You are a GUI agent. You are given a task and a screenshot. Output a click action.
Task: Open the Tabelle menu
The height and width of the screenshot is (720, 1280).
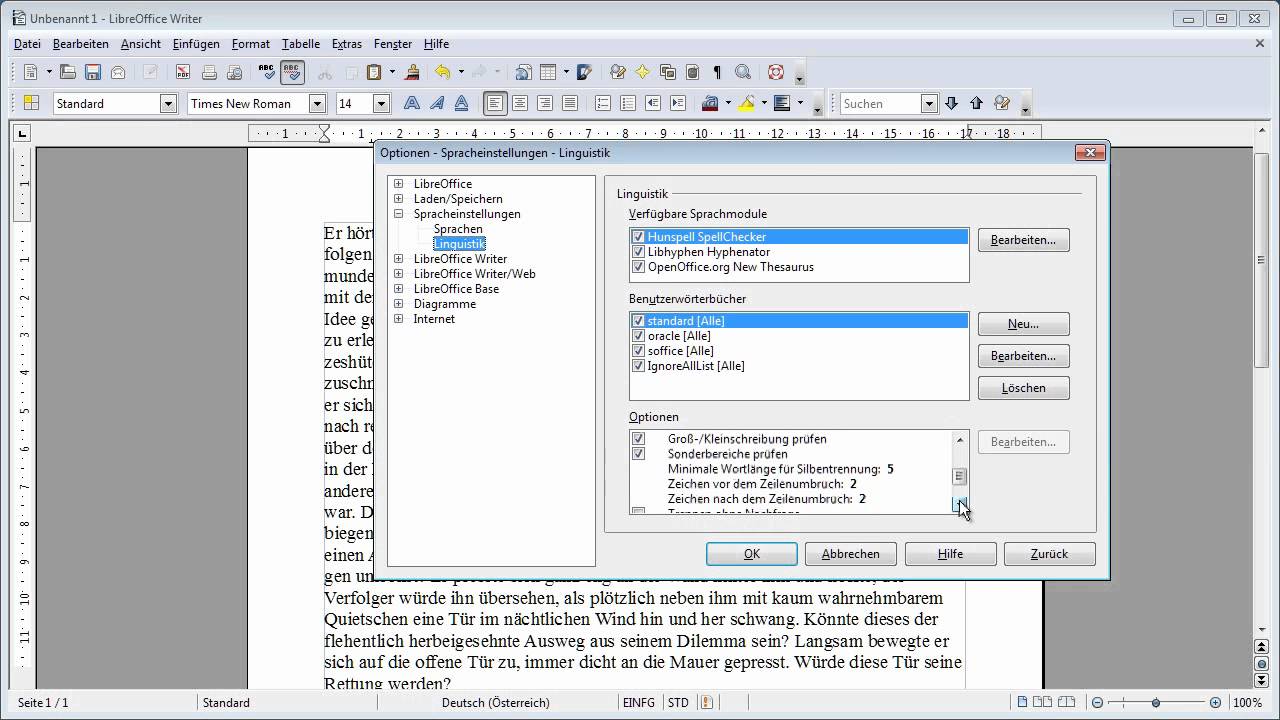pos(301,44)
